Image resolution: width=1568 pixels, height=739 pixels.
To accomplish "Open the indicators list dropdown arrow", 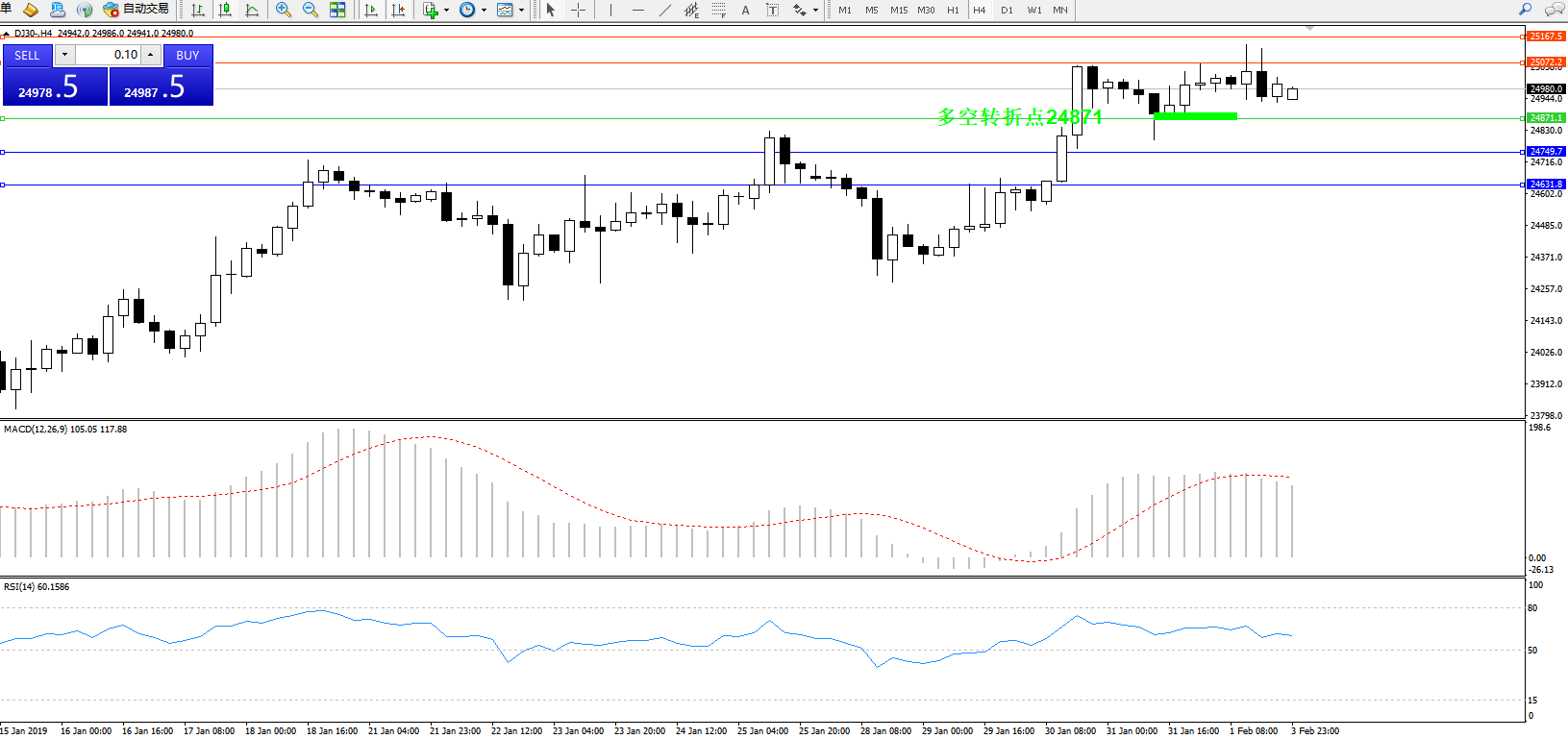I will click(x=446, y=11).
